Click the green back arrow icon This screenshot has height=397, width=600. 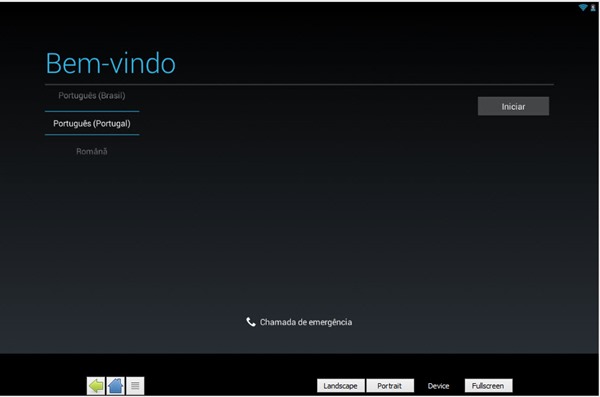coord(96,386)
